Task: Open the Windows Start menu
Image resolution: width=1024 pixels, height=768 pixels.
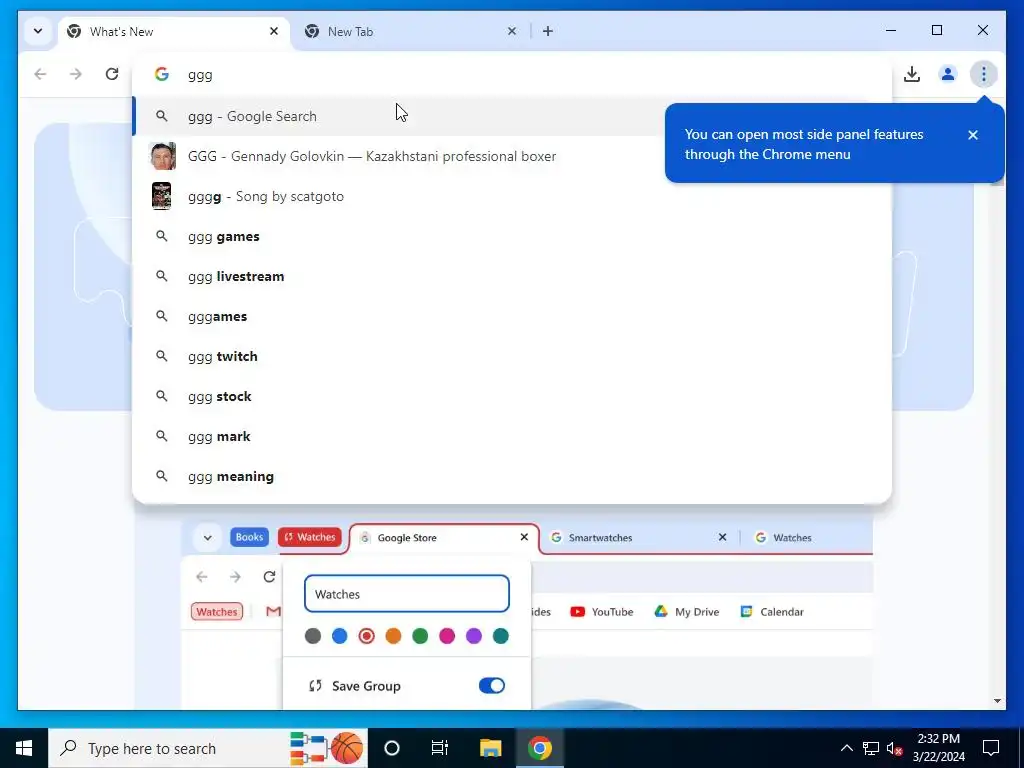Action: click(x=24, y=748)
